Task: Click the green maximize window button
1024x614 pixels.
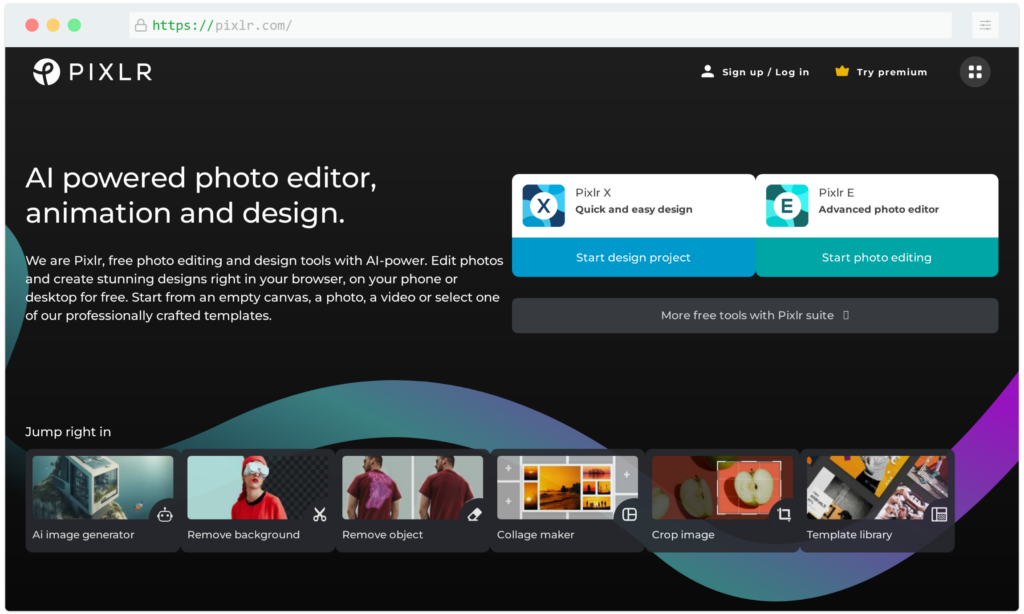Action: [x=74, y=25]
